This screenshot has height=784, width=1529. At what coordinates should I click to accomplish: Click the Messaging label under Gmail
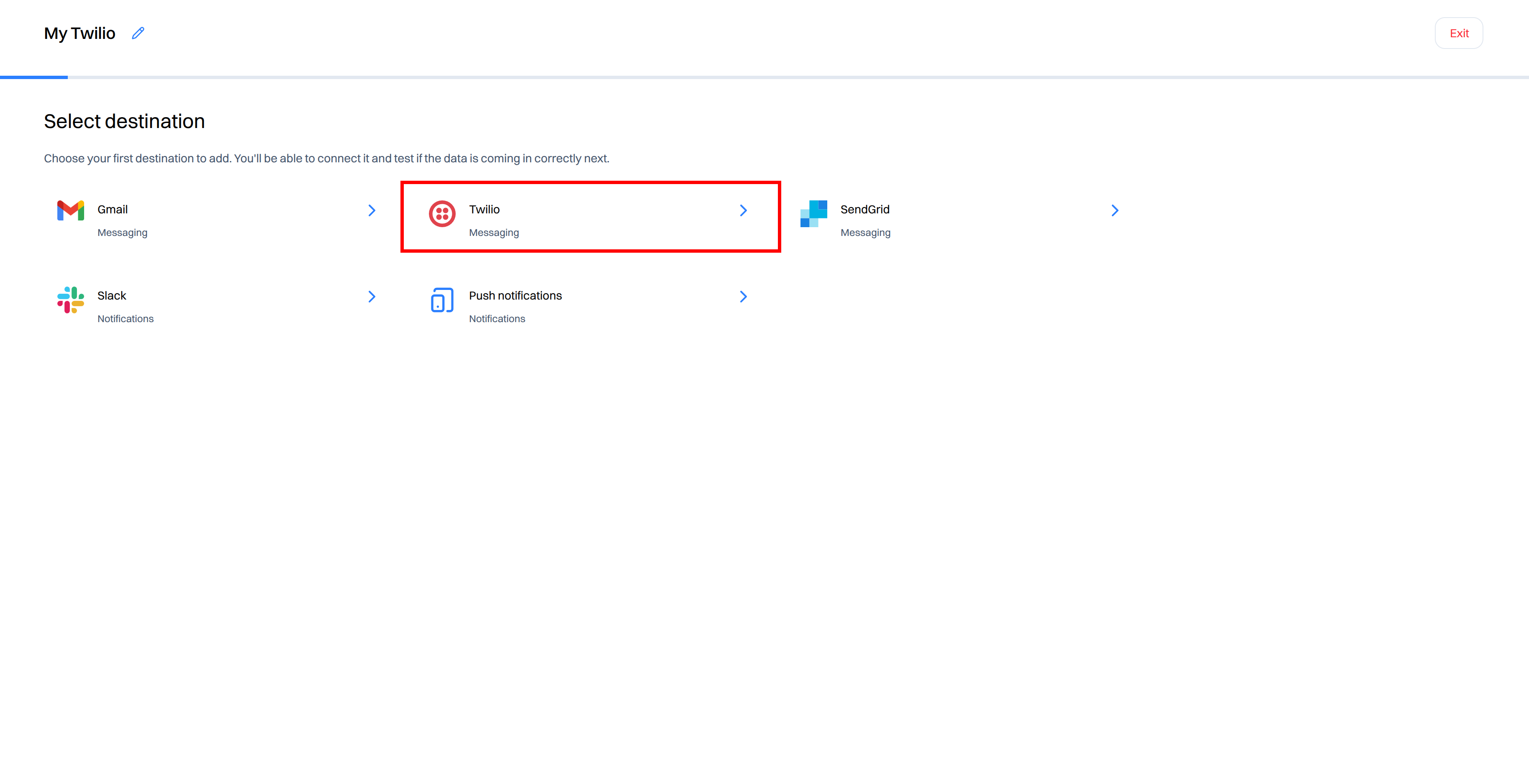pos(122,233)
